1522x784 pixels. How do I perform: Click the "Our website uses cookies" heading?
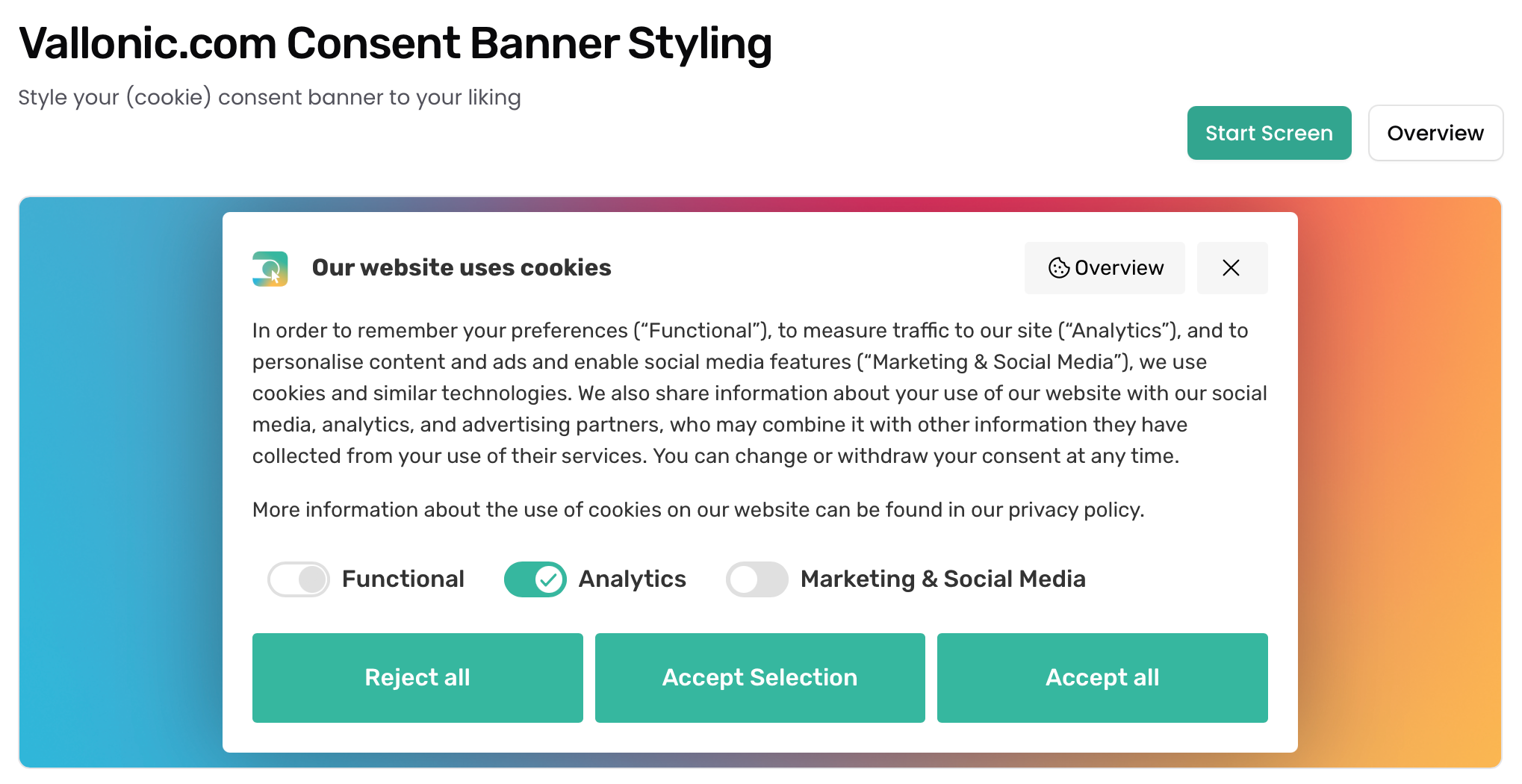point(462,268)
